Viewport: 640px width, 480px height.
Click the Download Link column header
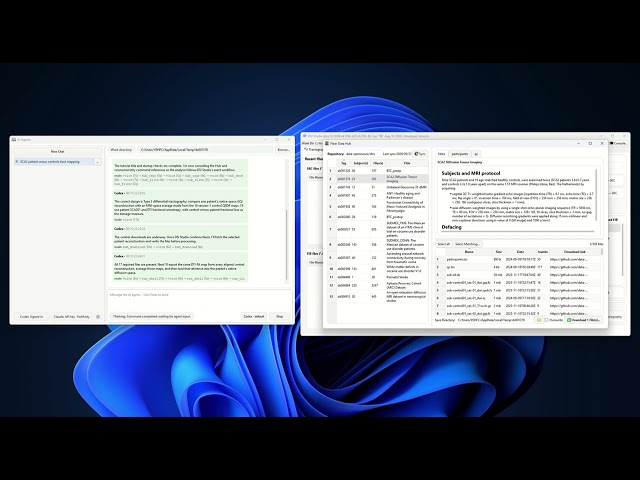(574, 252)
